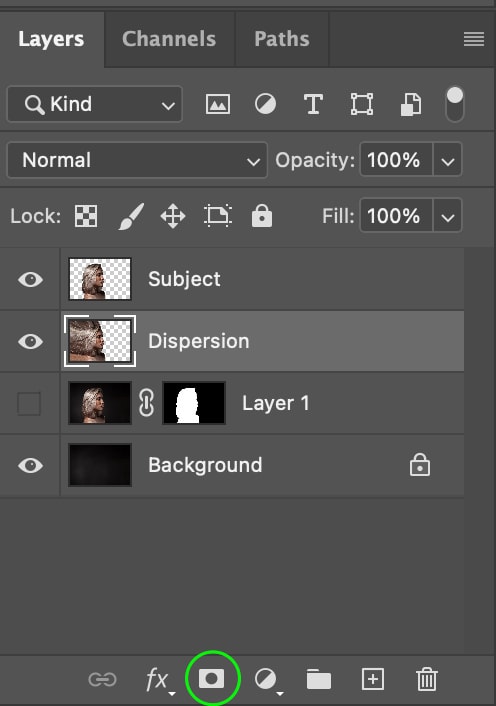
Task: Open the layer style fx menu
Action: click(x=159, y=679)
